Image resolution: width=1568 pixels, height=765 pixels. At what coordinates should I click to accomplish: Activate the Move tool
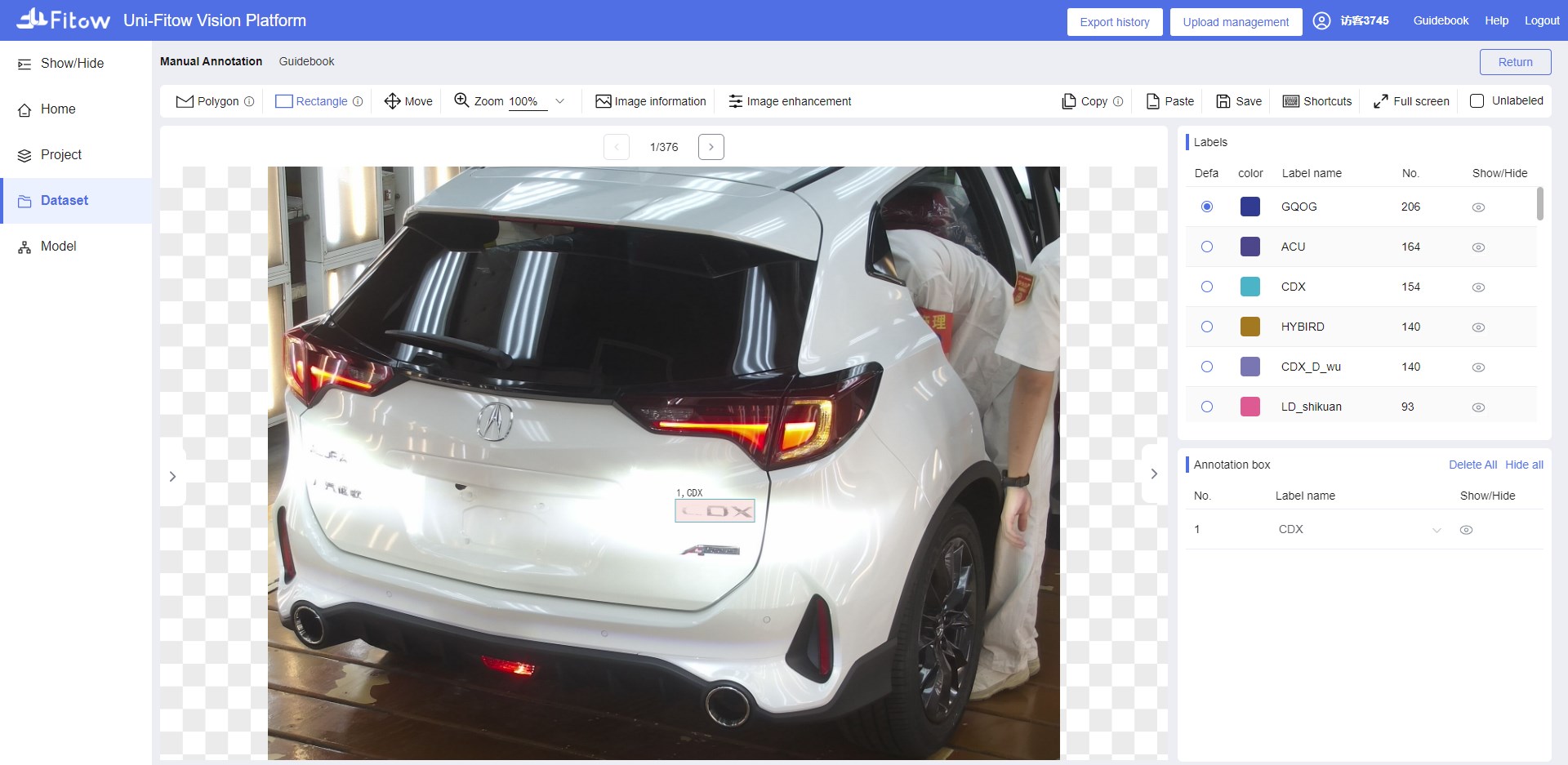pyautogui.click(x=408, y=101)
